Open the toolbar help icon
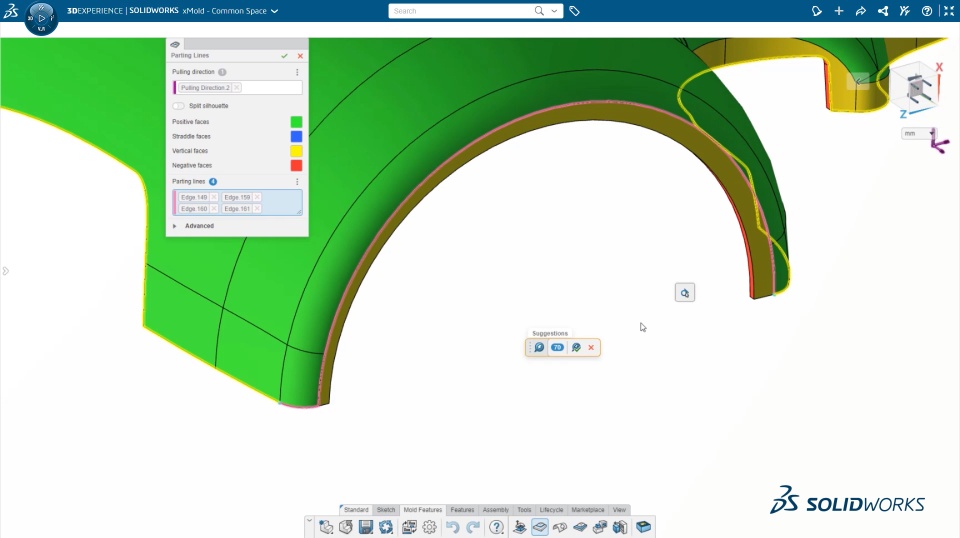Viewport: 960px width, 538px height. [x=497, y=527]
